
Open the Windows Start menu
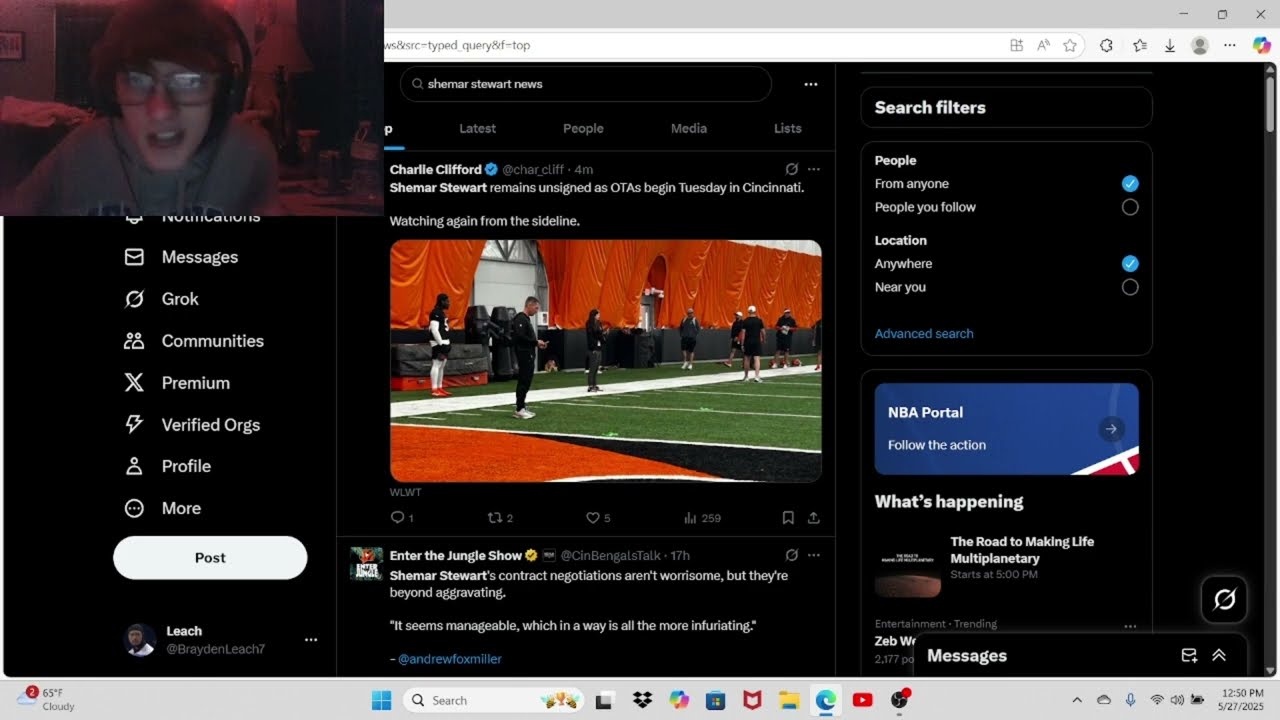(x=381, y=700)
